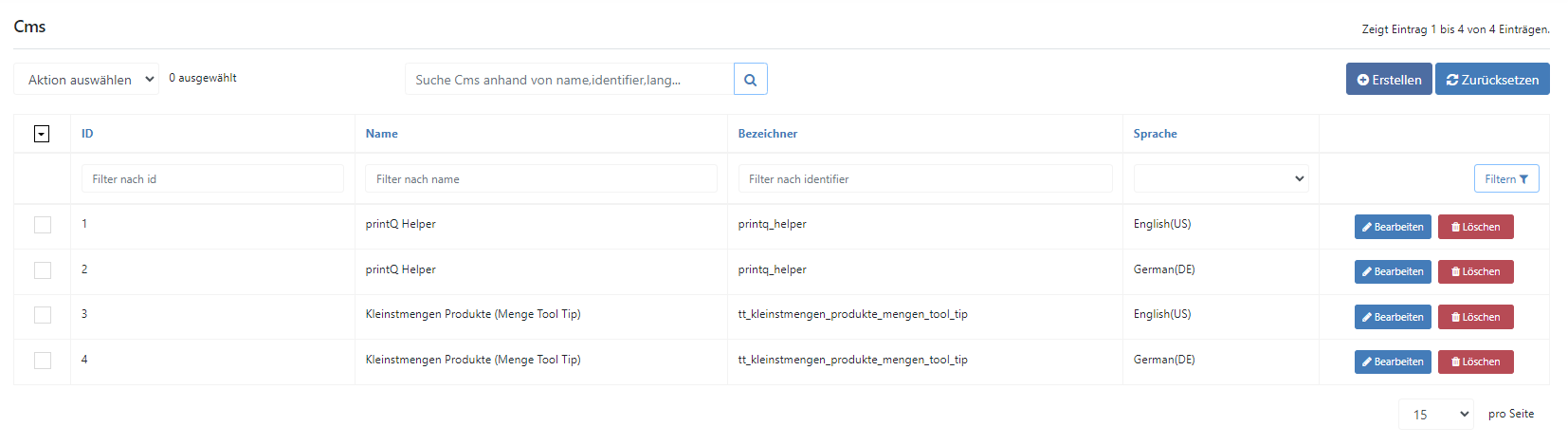Click the refresh icon on Zurücksetzen
The image size is (1568, 445).
point(1452,80)
